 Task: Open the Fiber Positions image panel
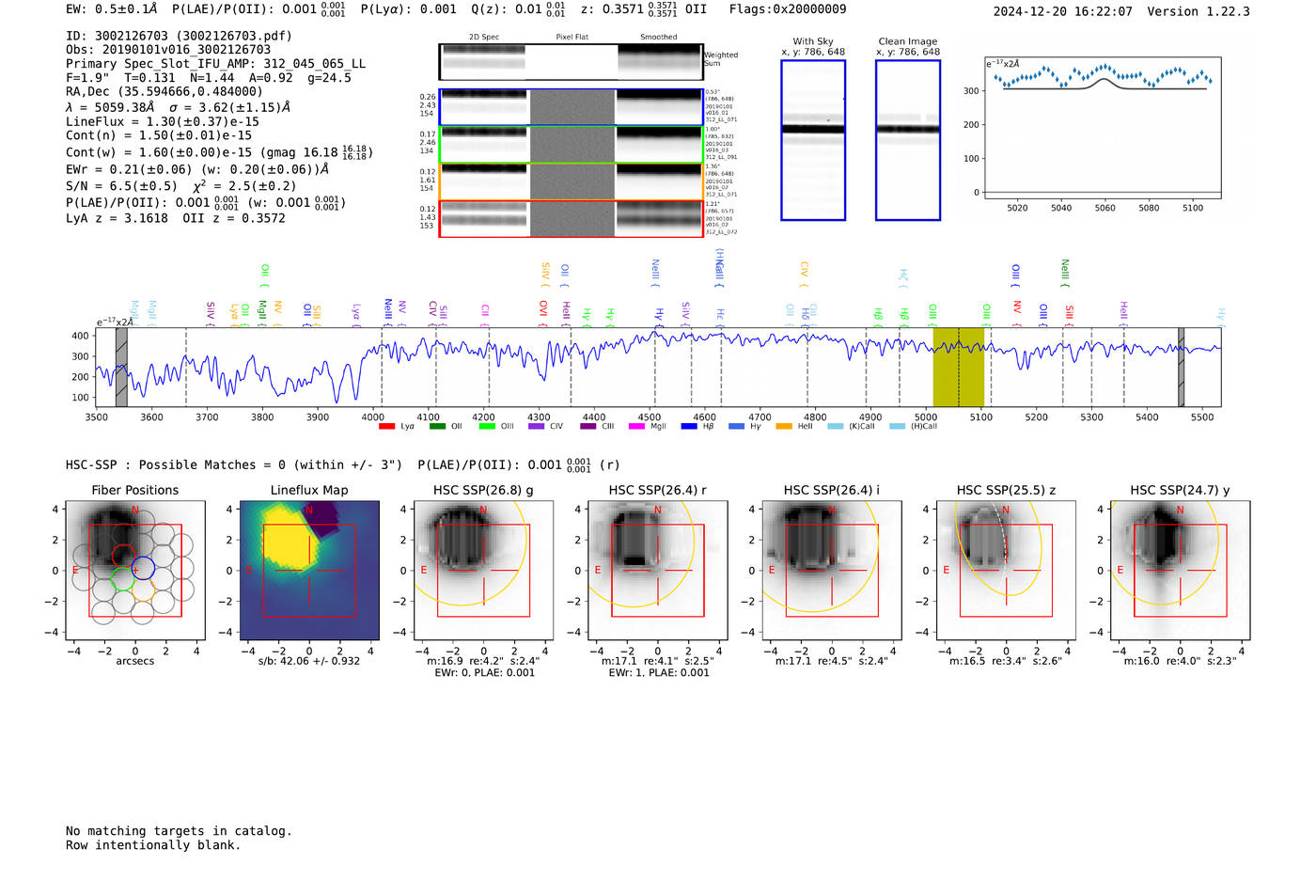135,571
